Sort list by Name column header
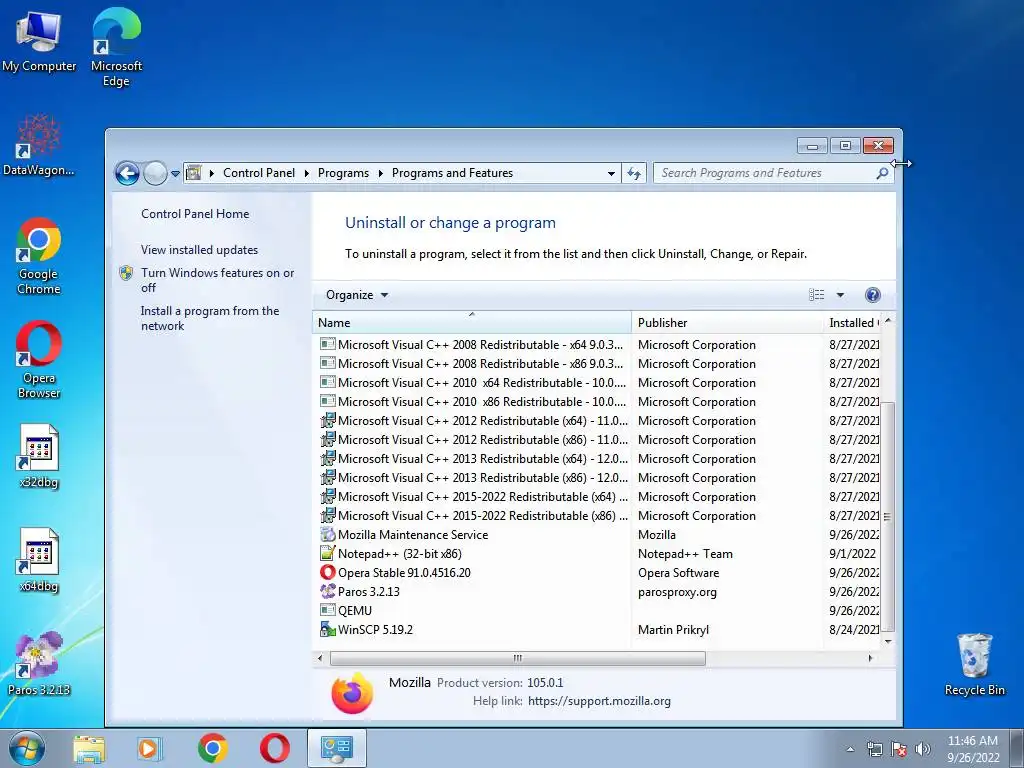Viewport: 1024px width, 768px height. pos(472,323)
